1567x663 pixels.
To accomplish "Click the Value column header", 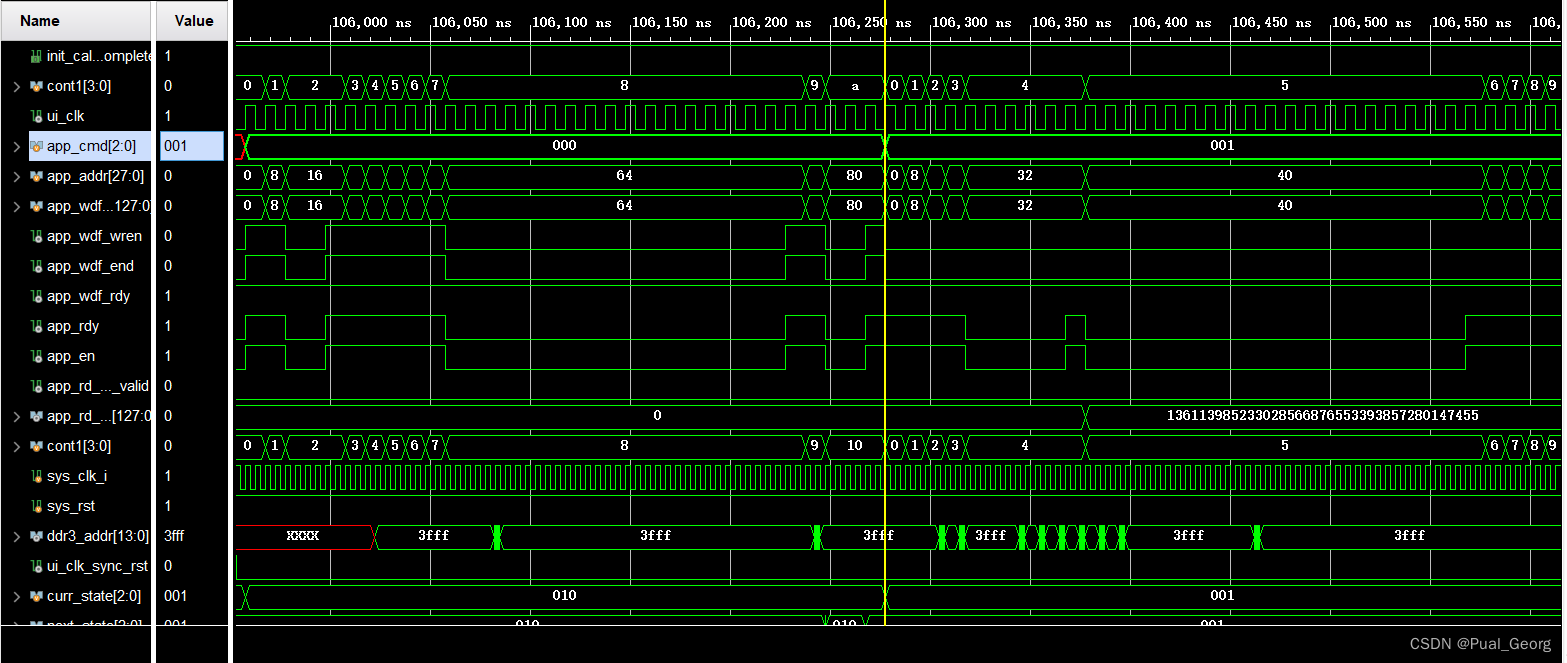I will [x=191, y=20].
